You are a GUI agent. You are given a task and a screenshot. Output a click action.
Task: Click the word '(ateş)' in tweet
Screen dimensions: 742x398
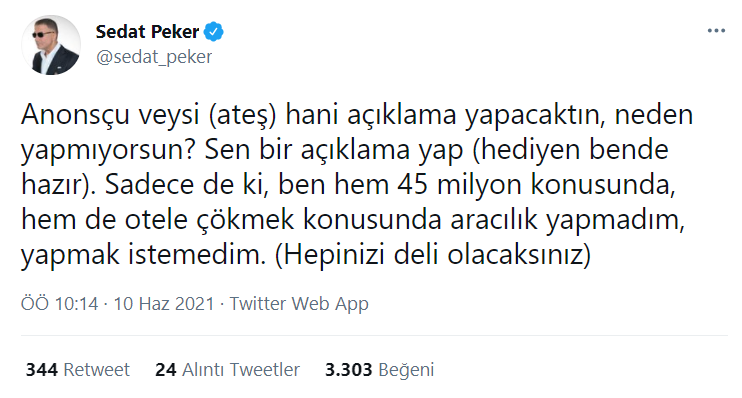click(x=243, y=115)
